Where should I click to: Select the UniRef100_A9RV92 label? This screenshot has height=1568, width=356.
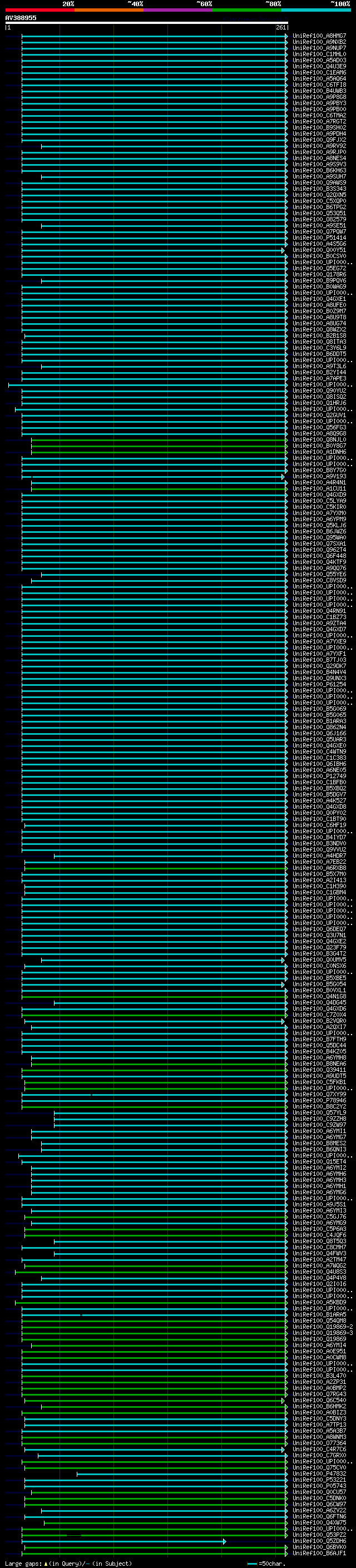[x=319, y=146]
